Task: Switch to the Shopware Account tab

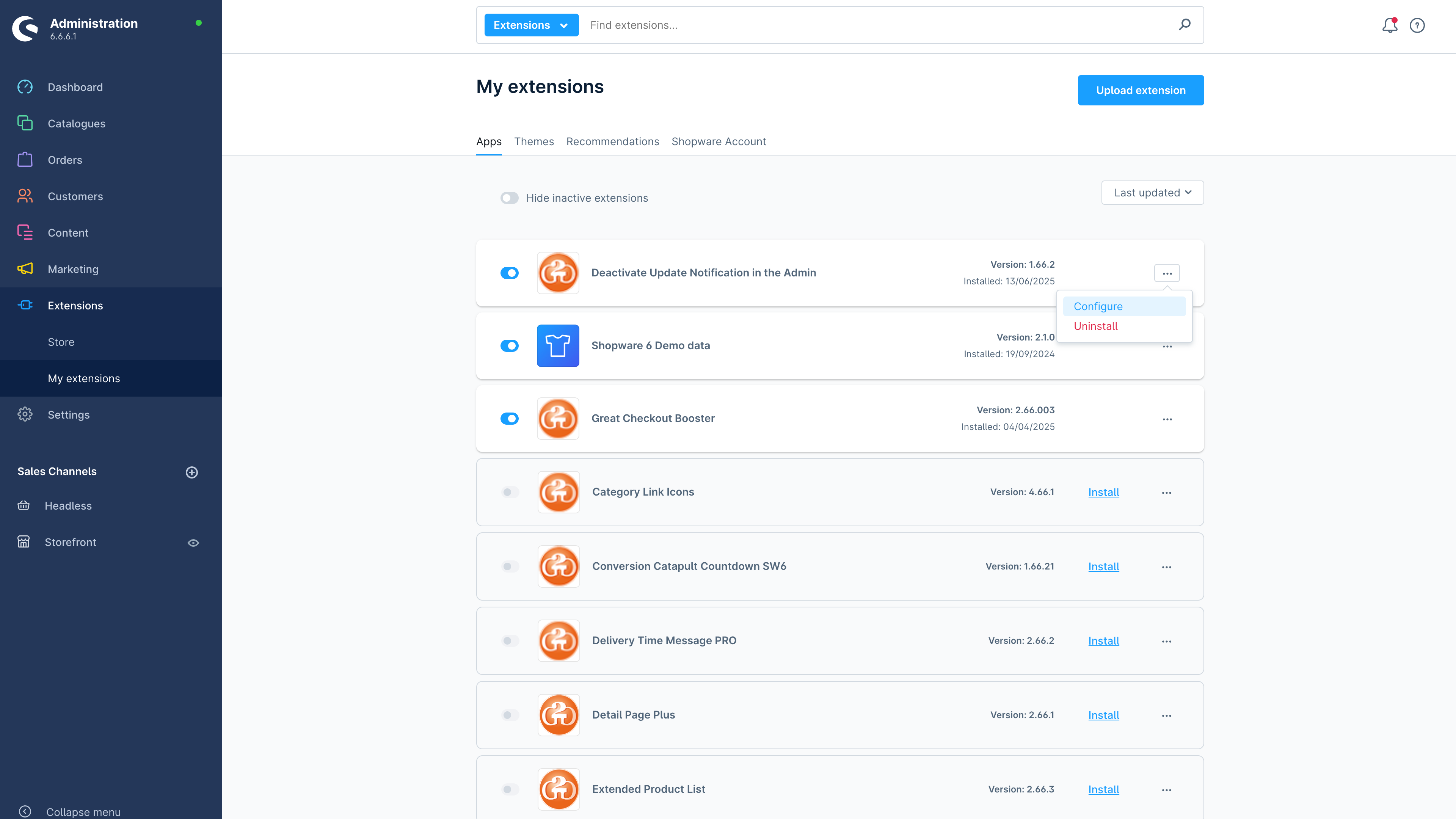Action: click(719, 141)
